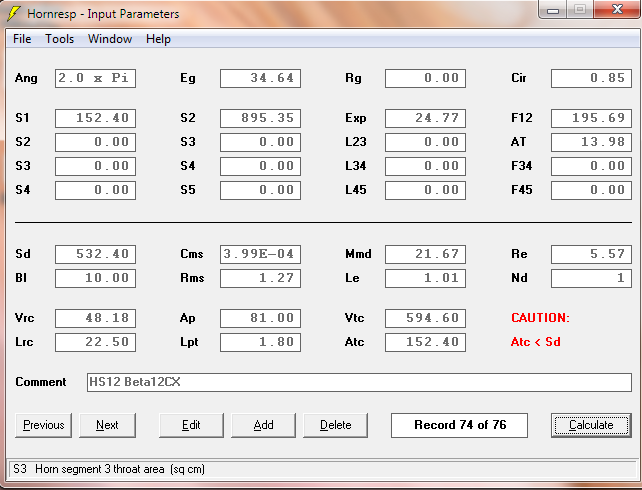Open the File menu
This screenshot has height=490, width=642.
[x=22, y=39]
